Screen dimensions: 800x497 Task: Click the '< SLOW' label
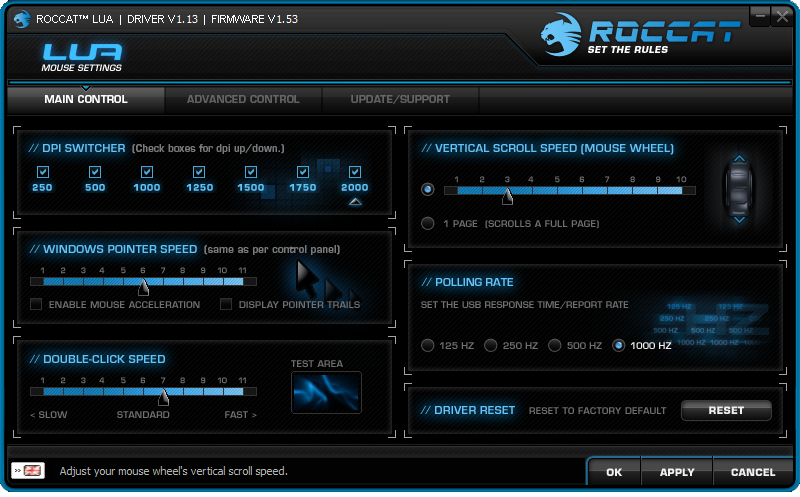(x=48, y=414)
